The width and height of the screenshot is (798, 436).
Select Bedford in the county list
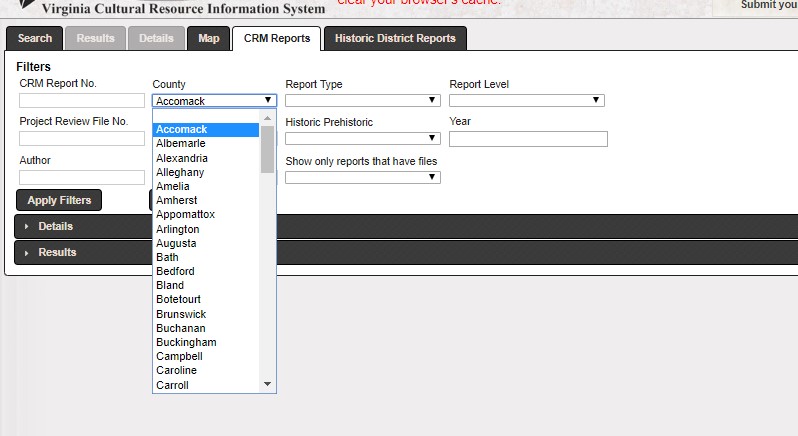click(206, 271)
